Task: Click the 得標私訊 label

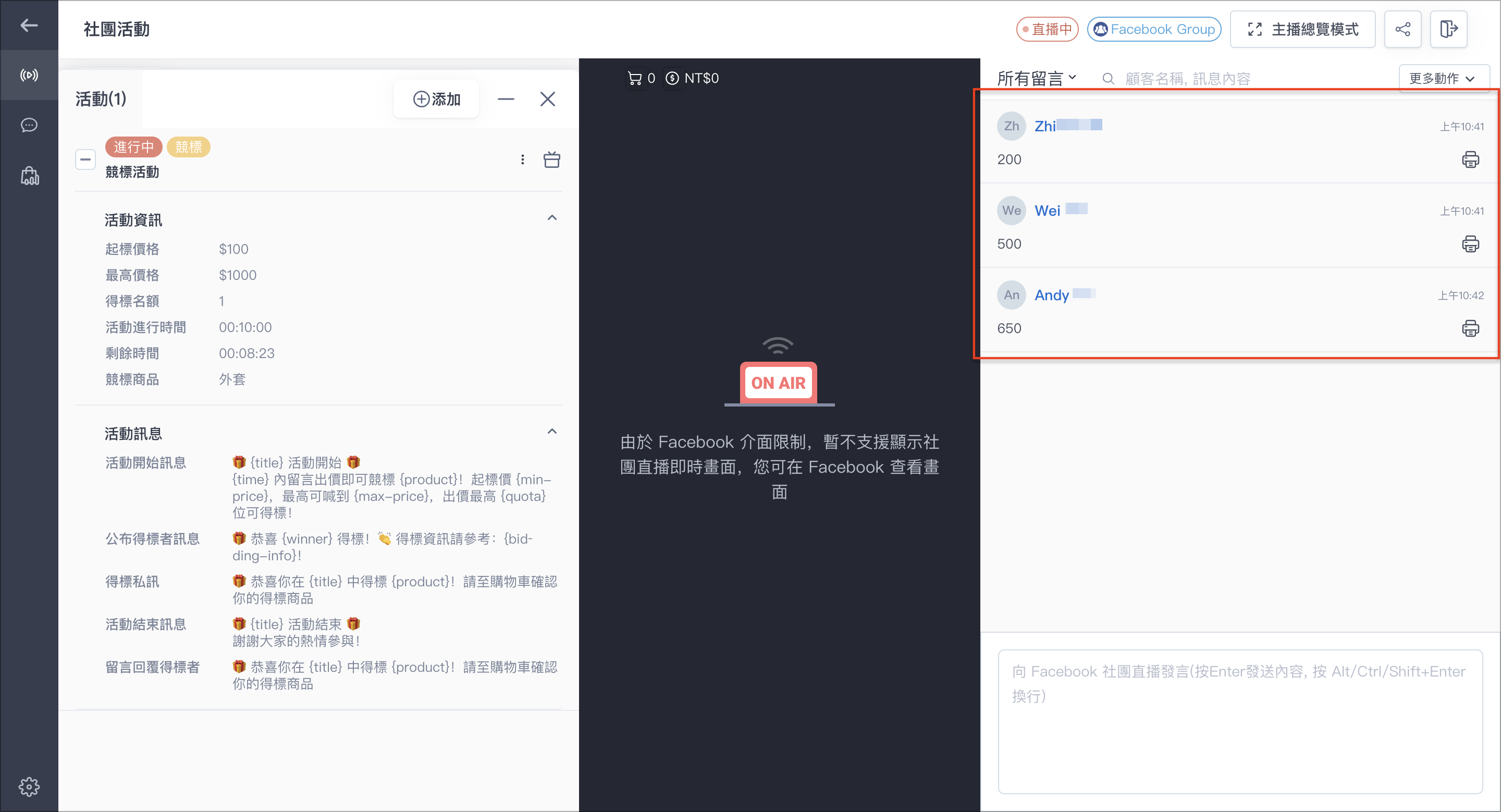Action: click(132, 581)
